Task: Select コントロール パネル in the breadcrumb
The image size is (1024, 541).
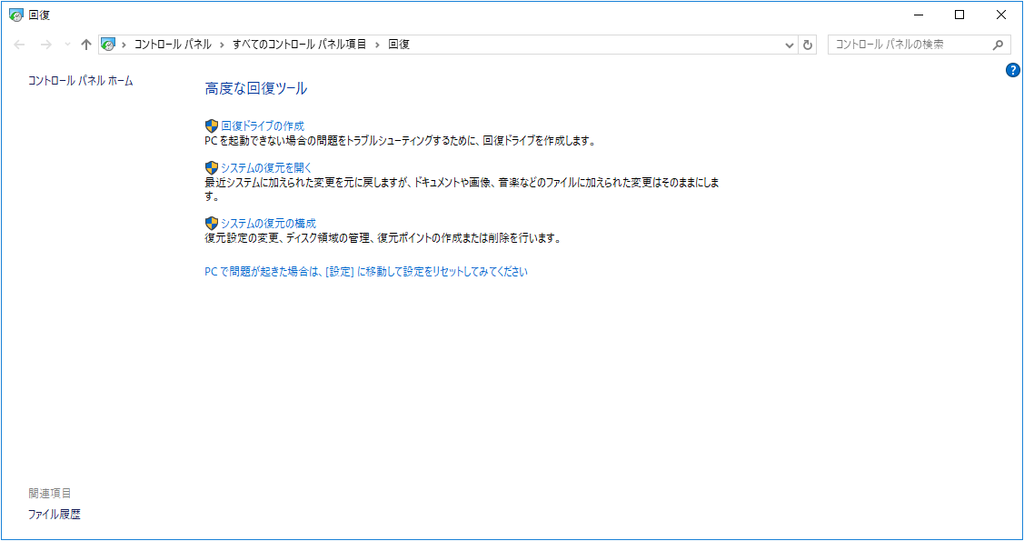Action: point(173,44)
